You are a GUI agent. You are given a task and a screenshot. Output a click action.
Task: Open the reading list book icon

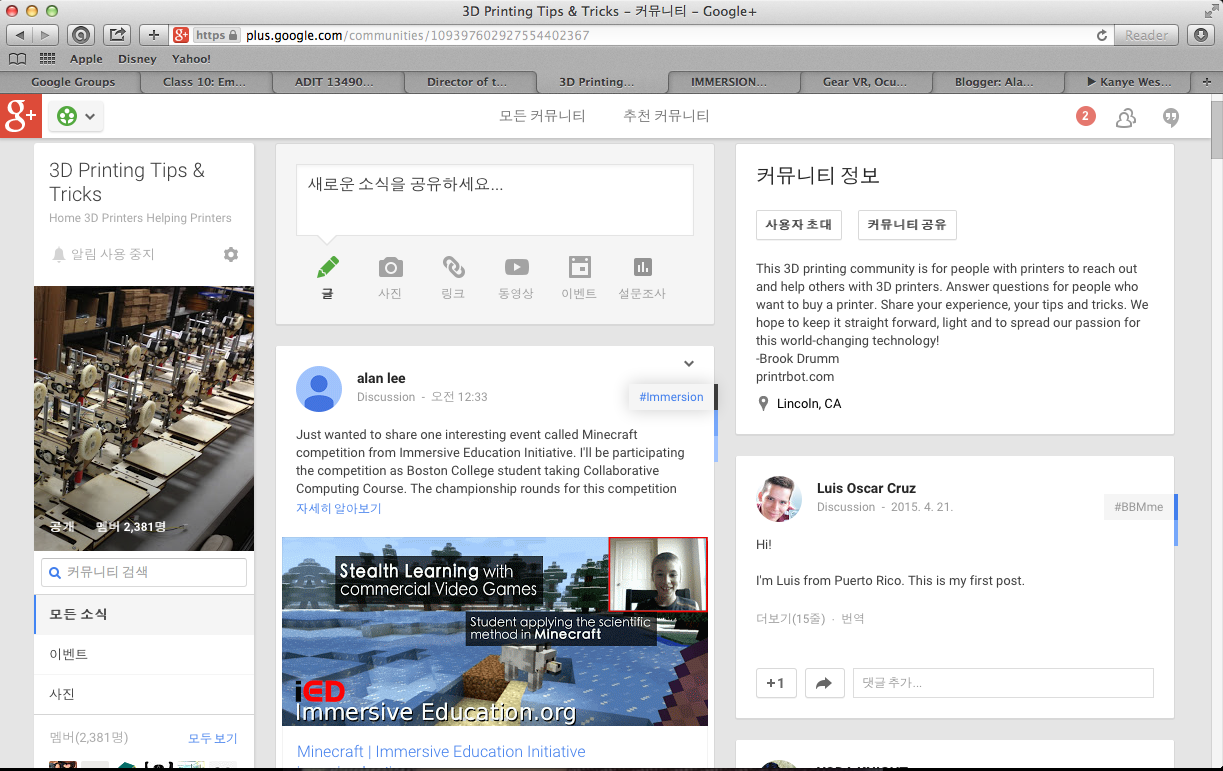[17, 59]
